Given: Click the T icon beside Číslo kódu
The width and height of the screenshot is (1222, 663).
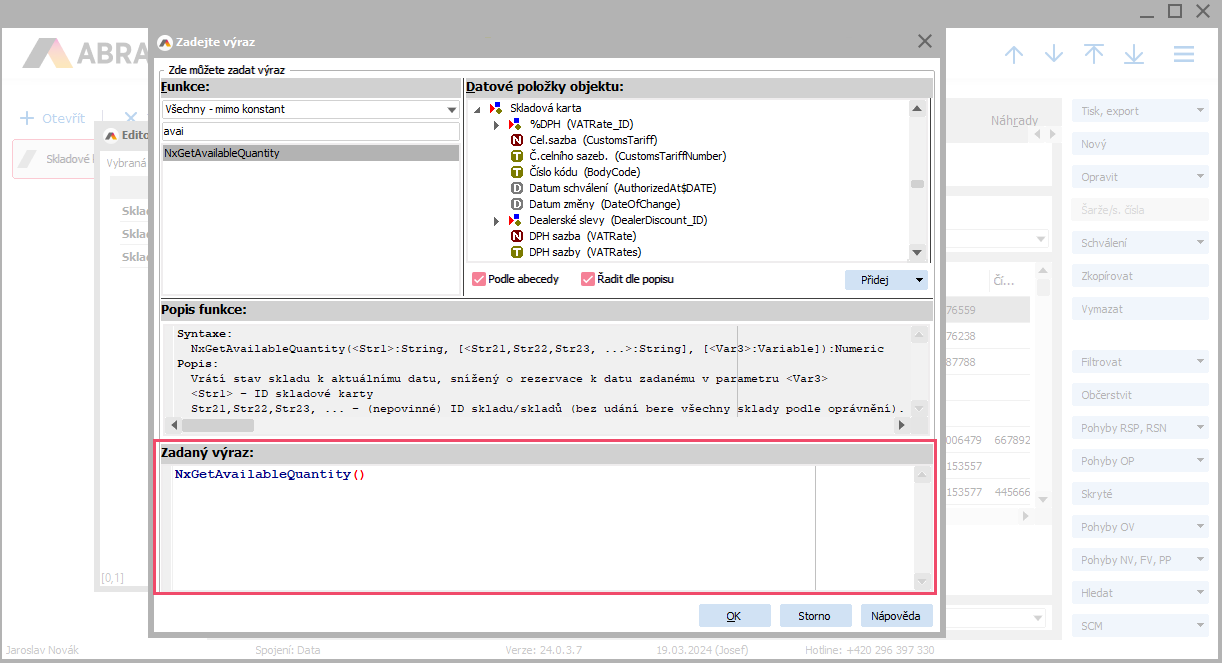Looking at the screenshot, I should click(517, 172).
